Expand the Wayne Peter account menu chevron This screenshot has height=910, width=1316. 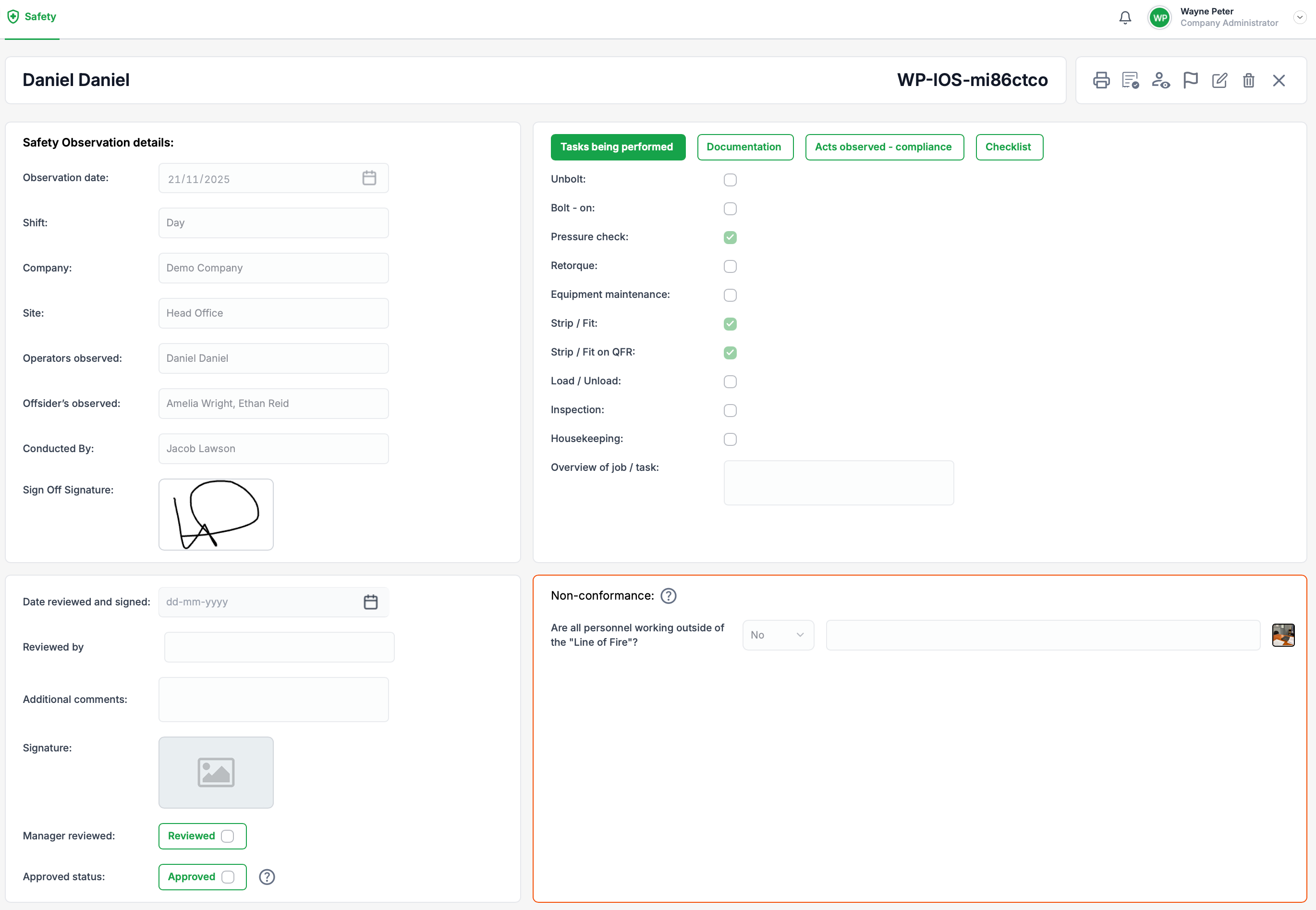pos(1300,17)
